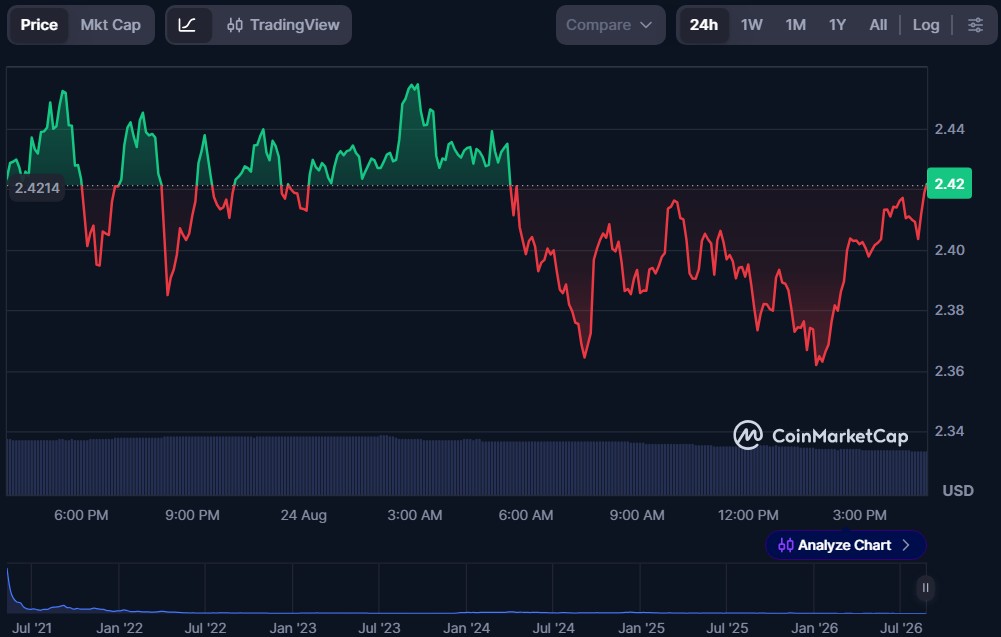Click the 24 Aug date axis label
1001x637 pixels.
pyautogui.click(x=304, y=515)
